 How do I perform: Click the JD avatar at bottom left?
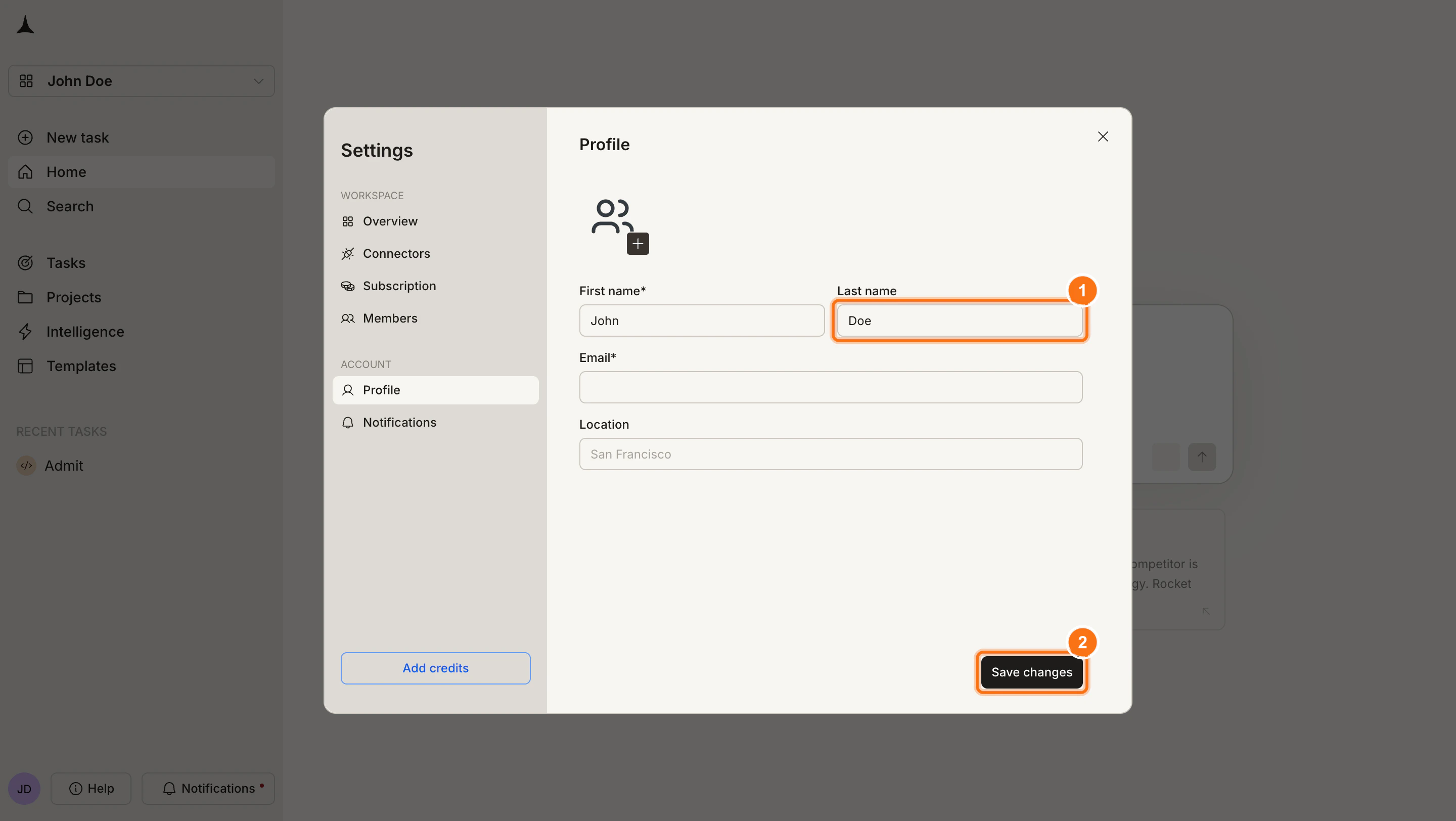coord(24,788)
